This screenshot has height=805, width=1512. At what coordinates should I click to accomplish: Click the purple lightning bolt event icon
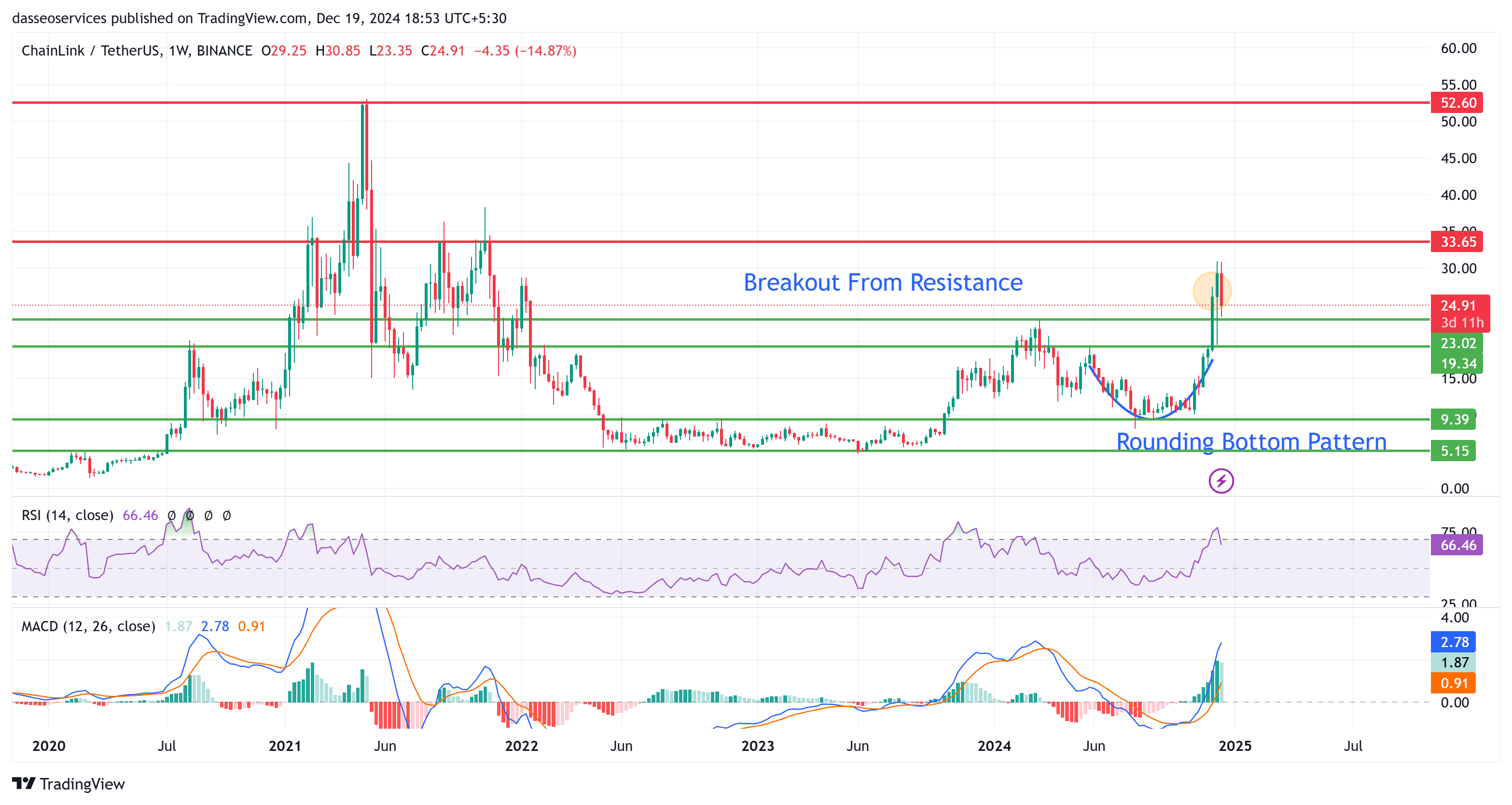1221,481
